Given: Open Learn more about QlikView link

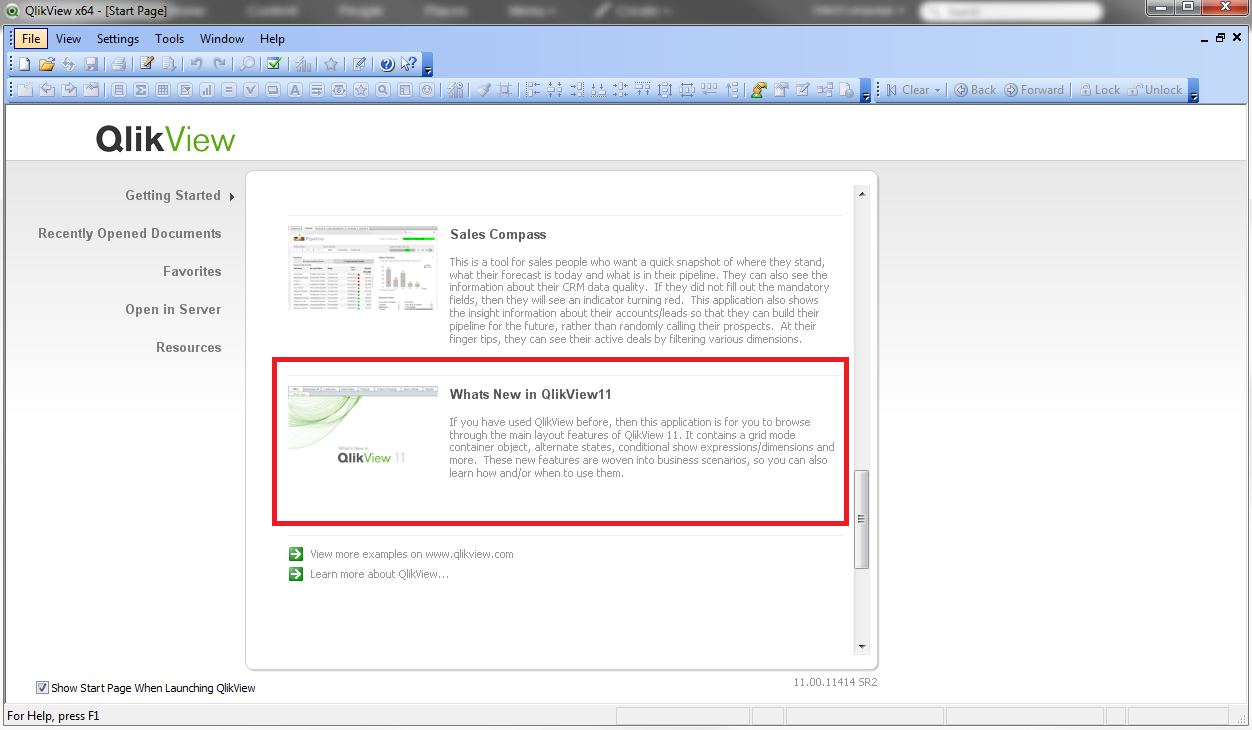Looking at the screenshot, I should [379, 574].
